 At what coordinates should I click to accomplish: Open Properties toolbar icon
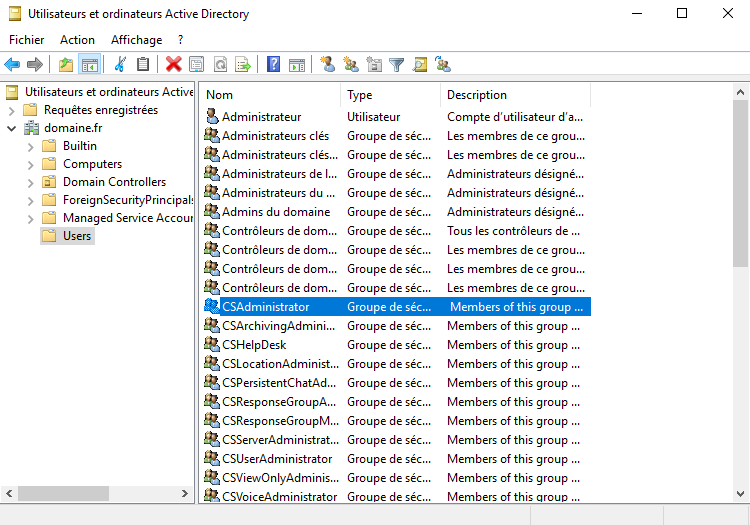click(x=197, y=64)
